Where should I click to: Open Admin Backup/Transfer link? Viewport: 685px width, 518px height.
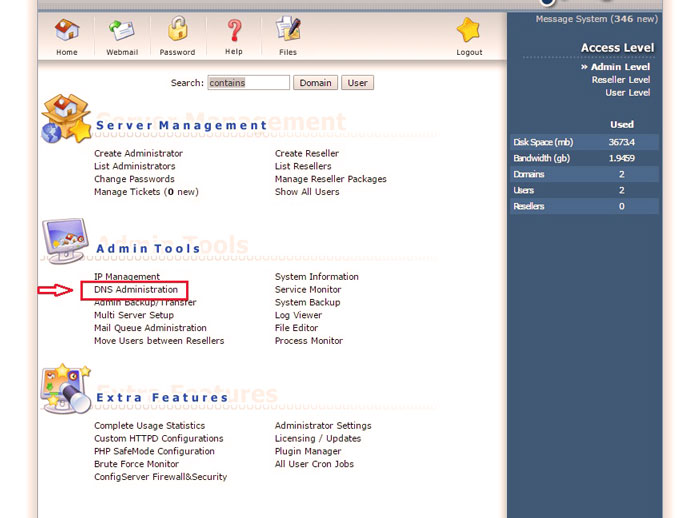click(x=145, y=302)
